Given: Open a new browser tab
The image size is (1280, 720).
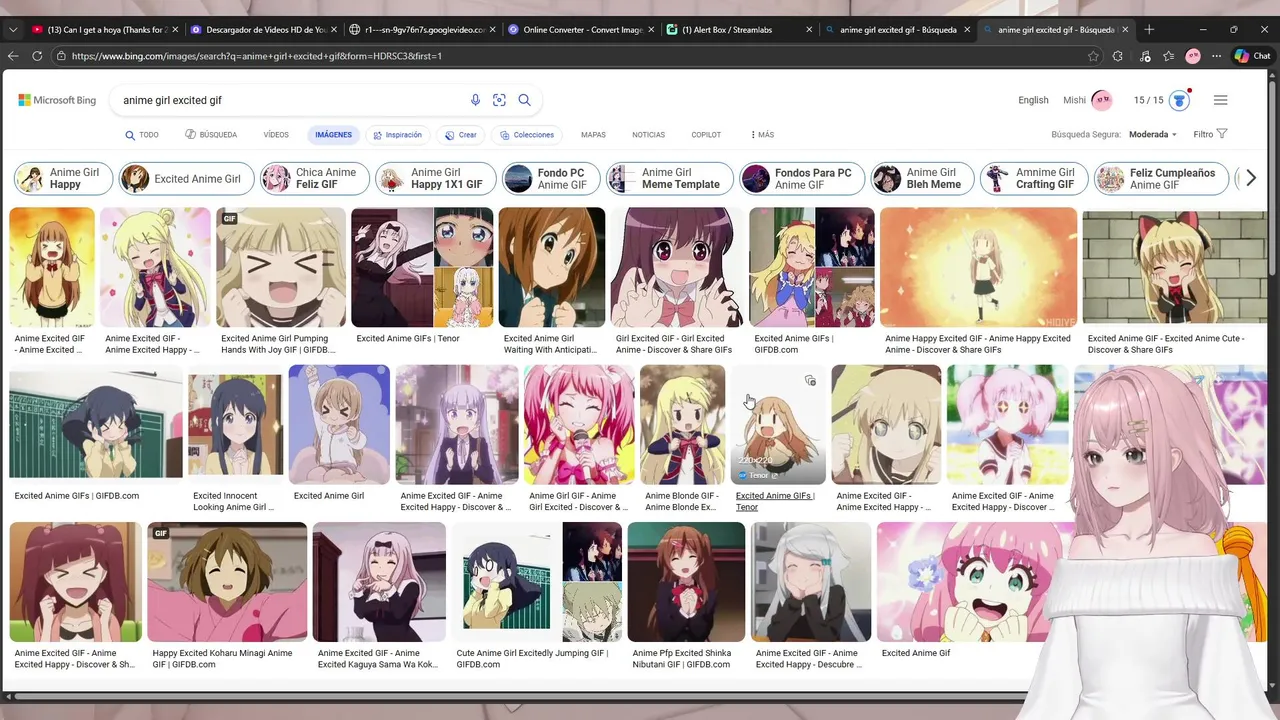Looking at the screenshot, I should point(1149,30).
